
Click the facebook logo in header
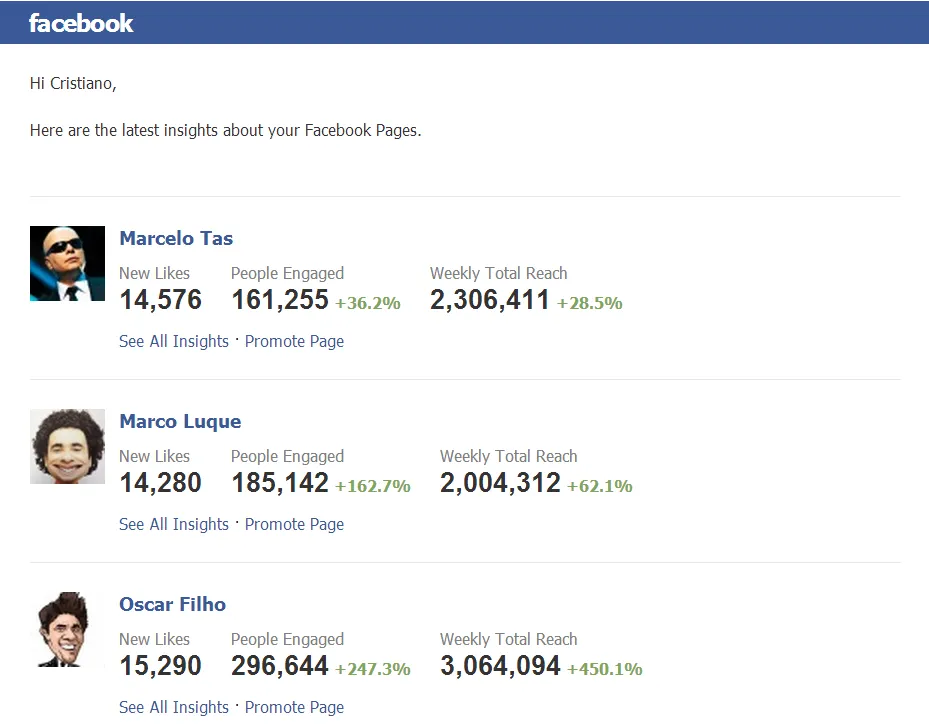coord(81,23)
